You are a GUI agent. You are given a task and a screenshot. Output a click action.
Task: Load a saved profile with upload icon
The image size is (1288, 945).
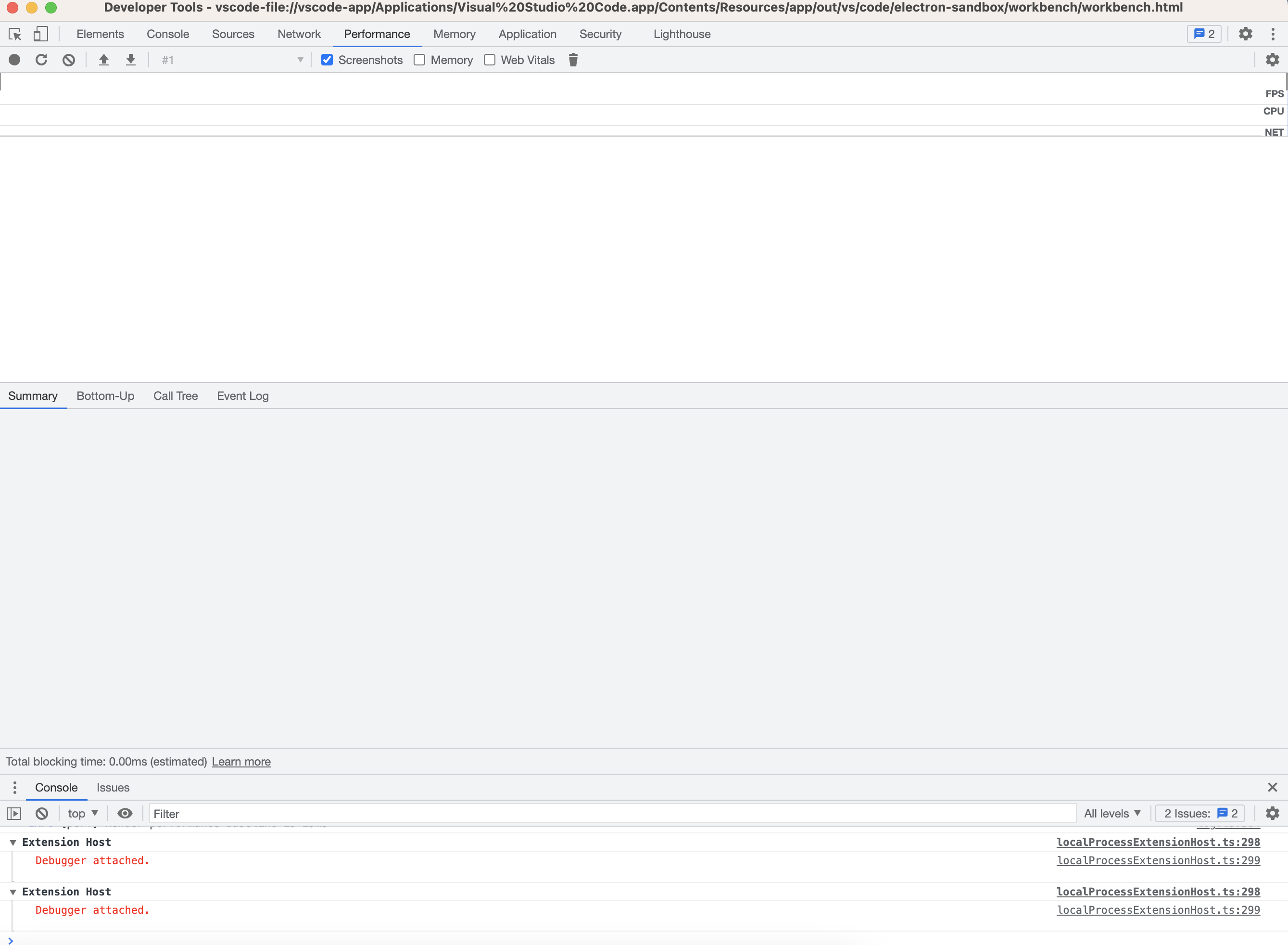pos(103,60)
